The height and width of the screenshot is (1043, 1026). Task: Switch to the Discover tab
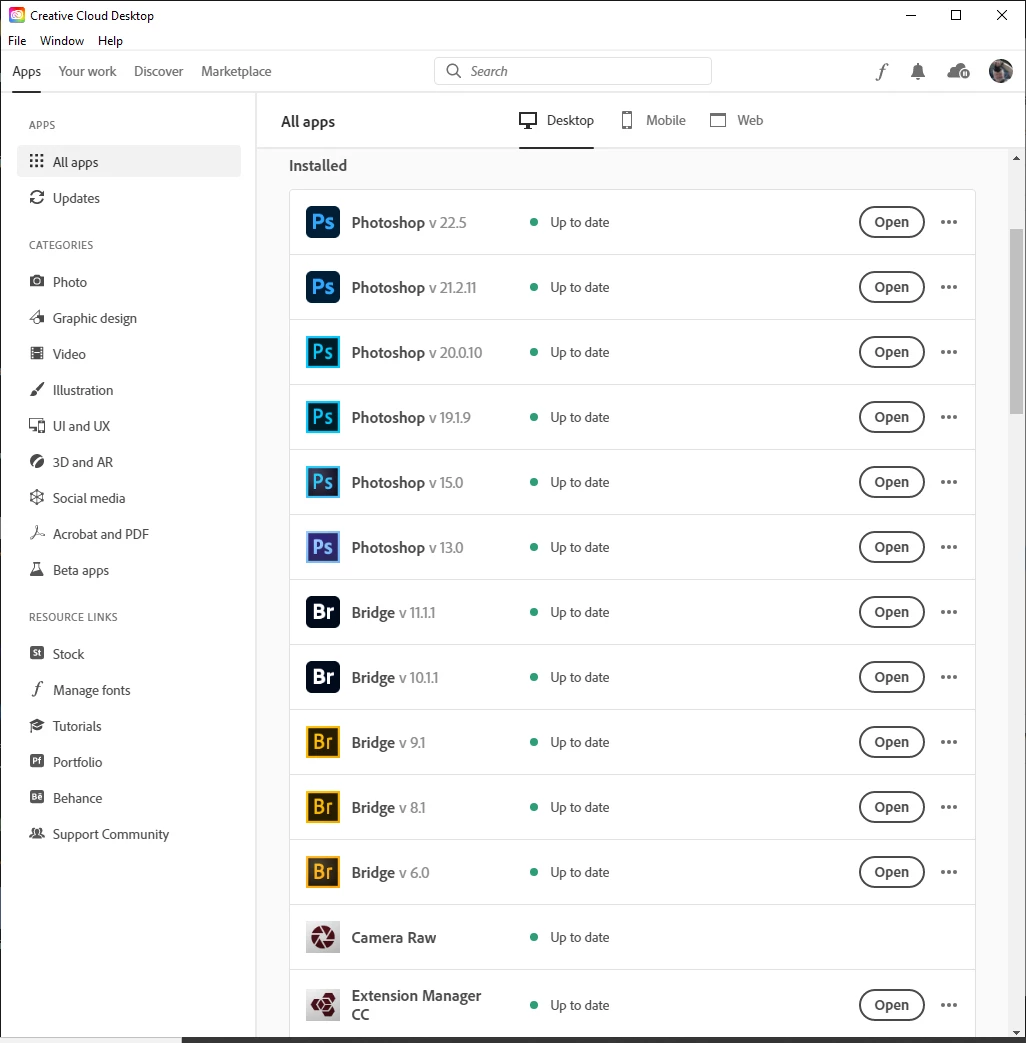coord(158,71)
